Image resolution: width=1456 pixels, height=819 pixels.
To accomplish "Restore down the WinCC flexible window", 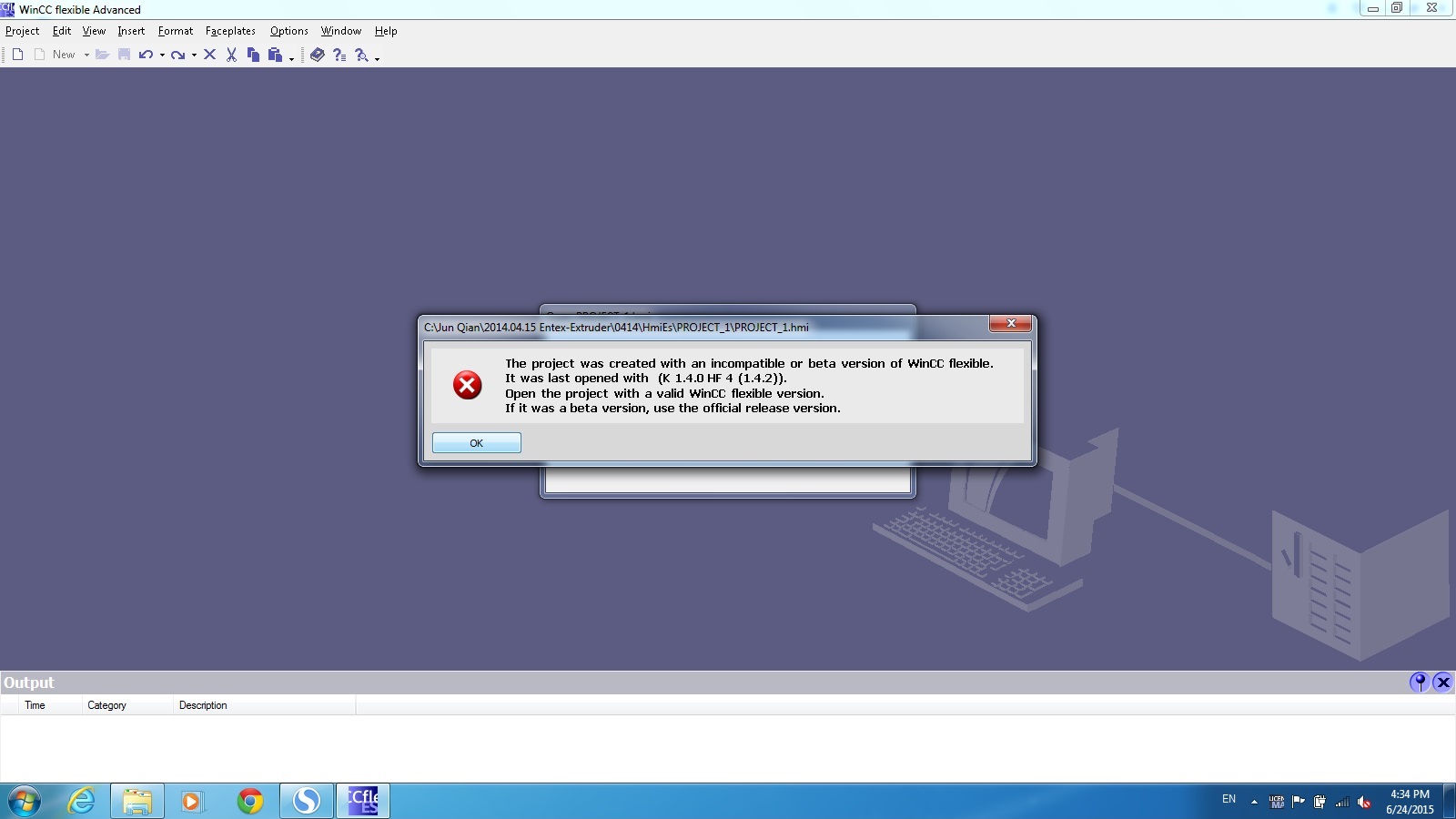I will click(1396, 8).
